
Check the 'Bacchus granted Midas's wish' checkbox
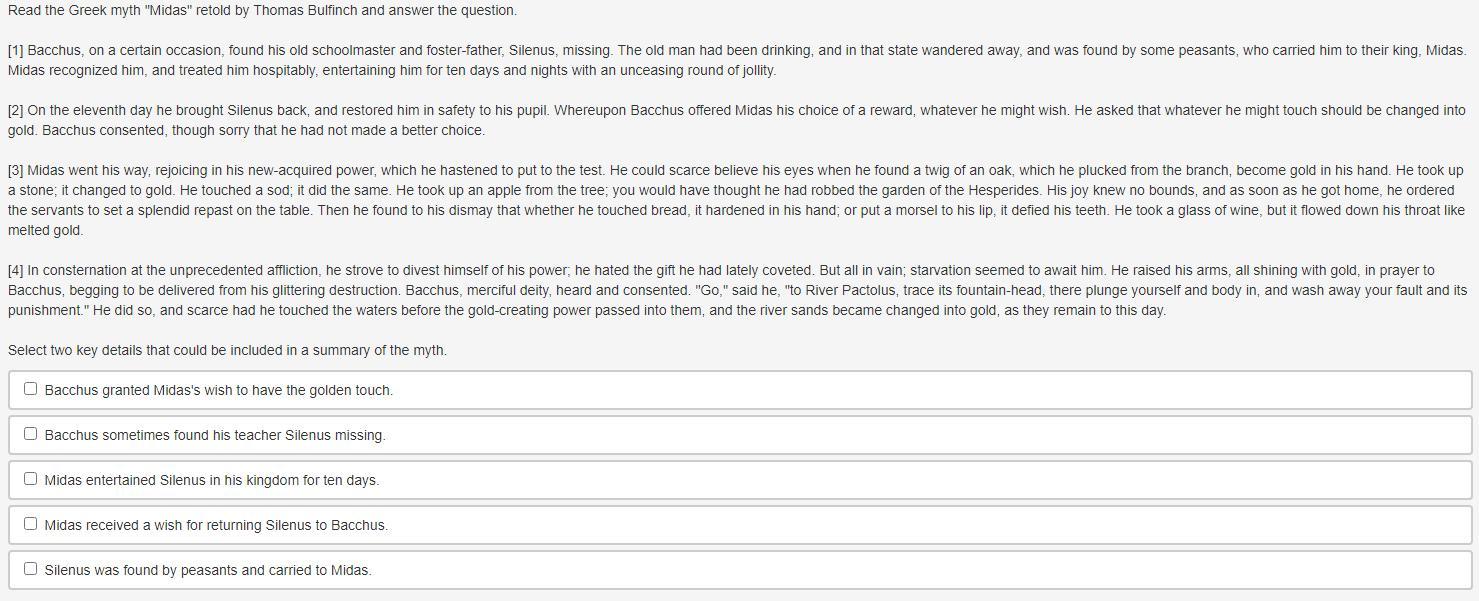(x=30, y=389)
